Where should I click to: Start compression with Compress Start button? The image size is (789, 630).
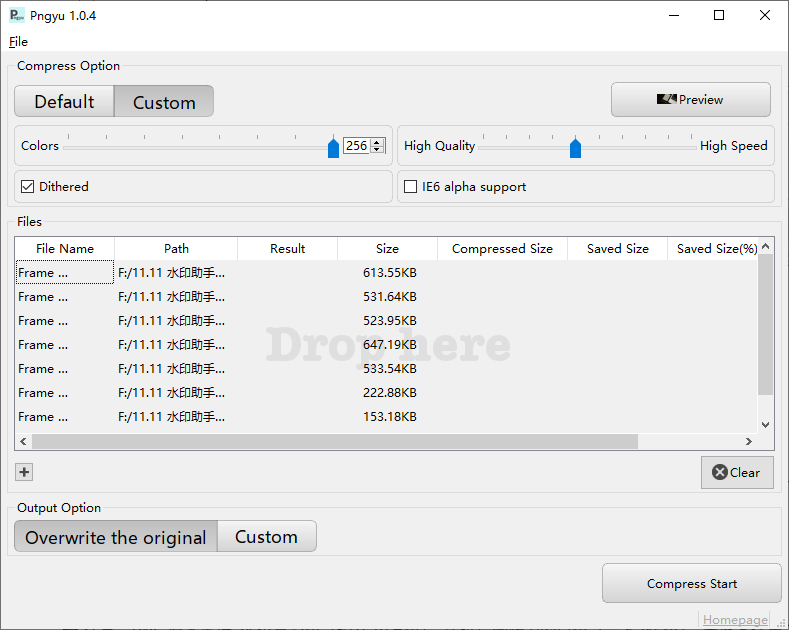[691, 584]
